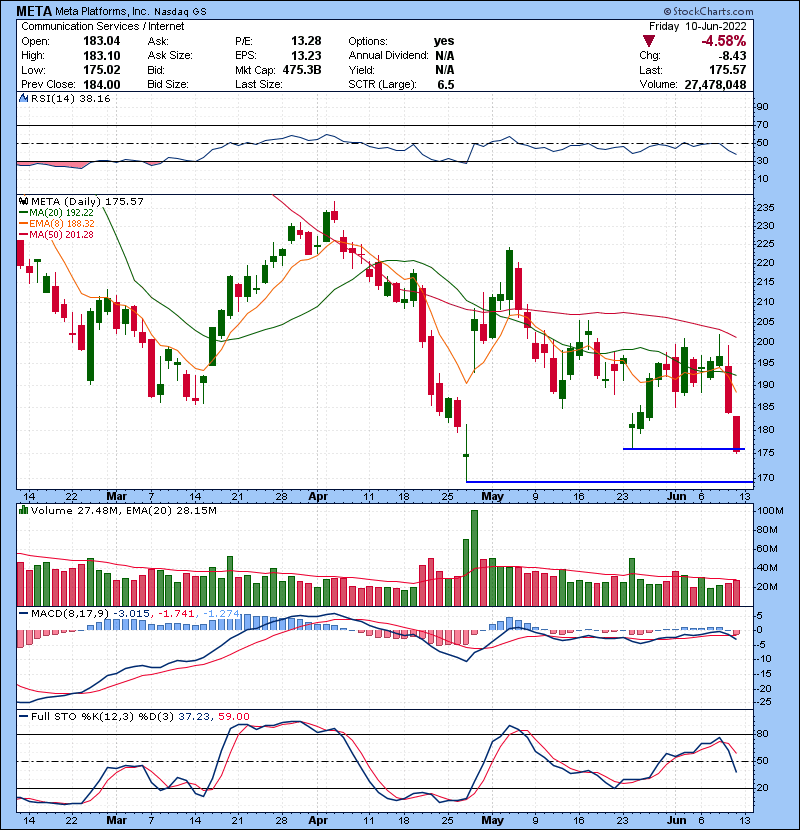Click the MACD histogram value -1.274
Image resolution: width=800 pixels, height=830 pixels.
click(221, 614)
